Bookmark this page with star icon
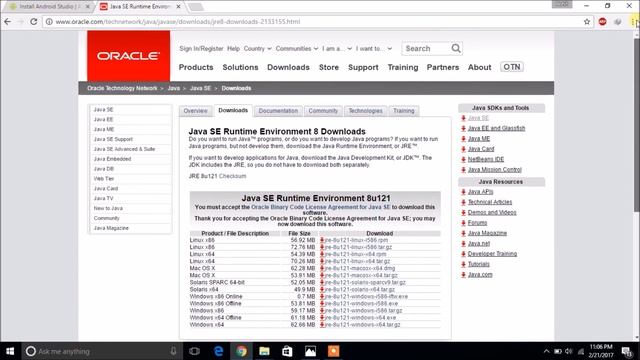This screenshot has width=640, height=360. [x=587, y=22]
